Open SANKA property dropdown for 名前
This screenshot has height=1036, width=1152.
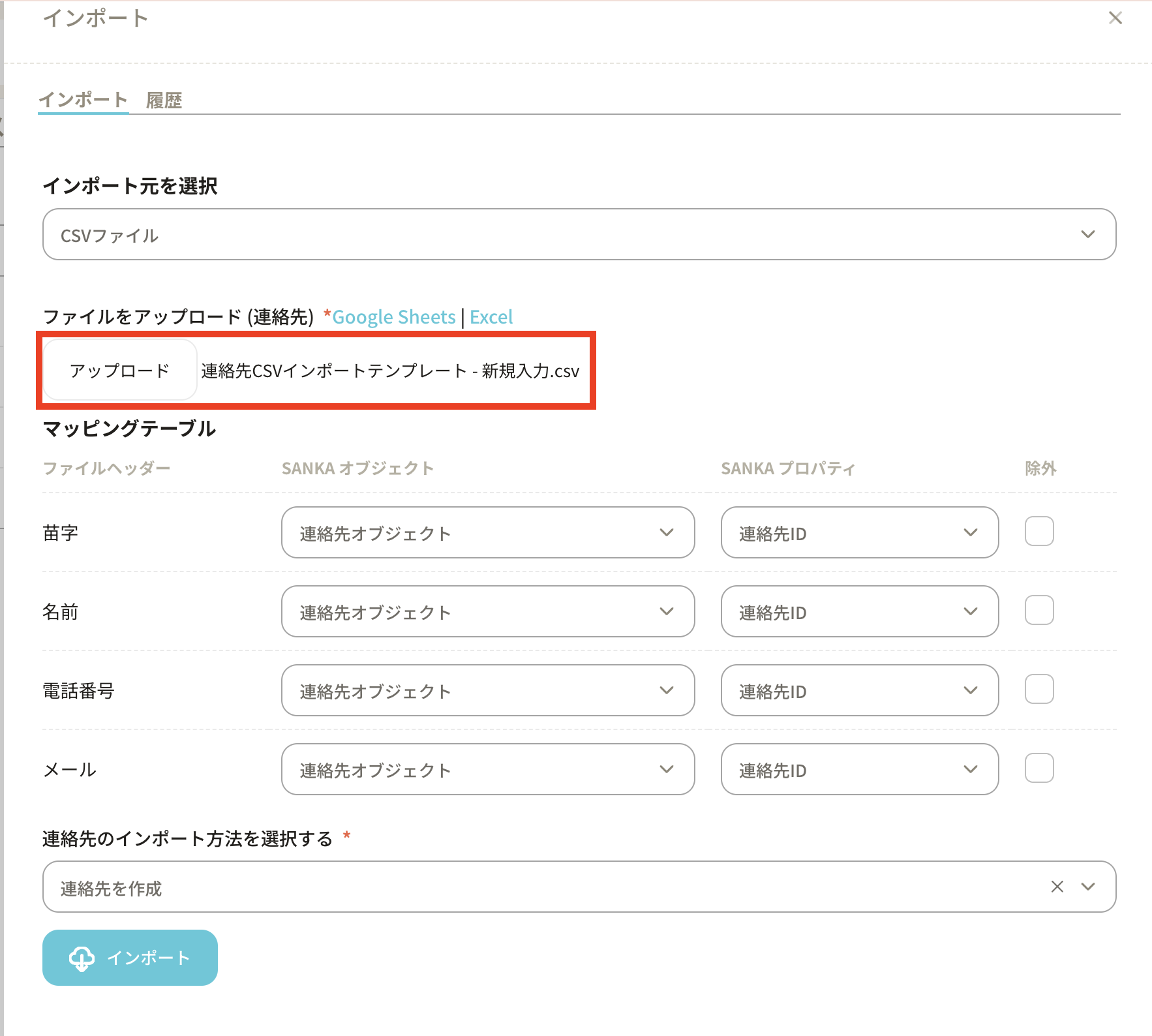(x=859, y=612)
